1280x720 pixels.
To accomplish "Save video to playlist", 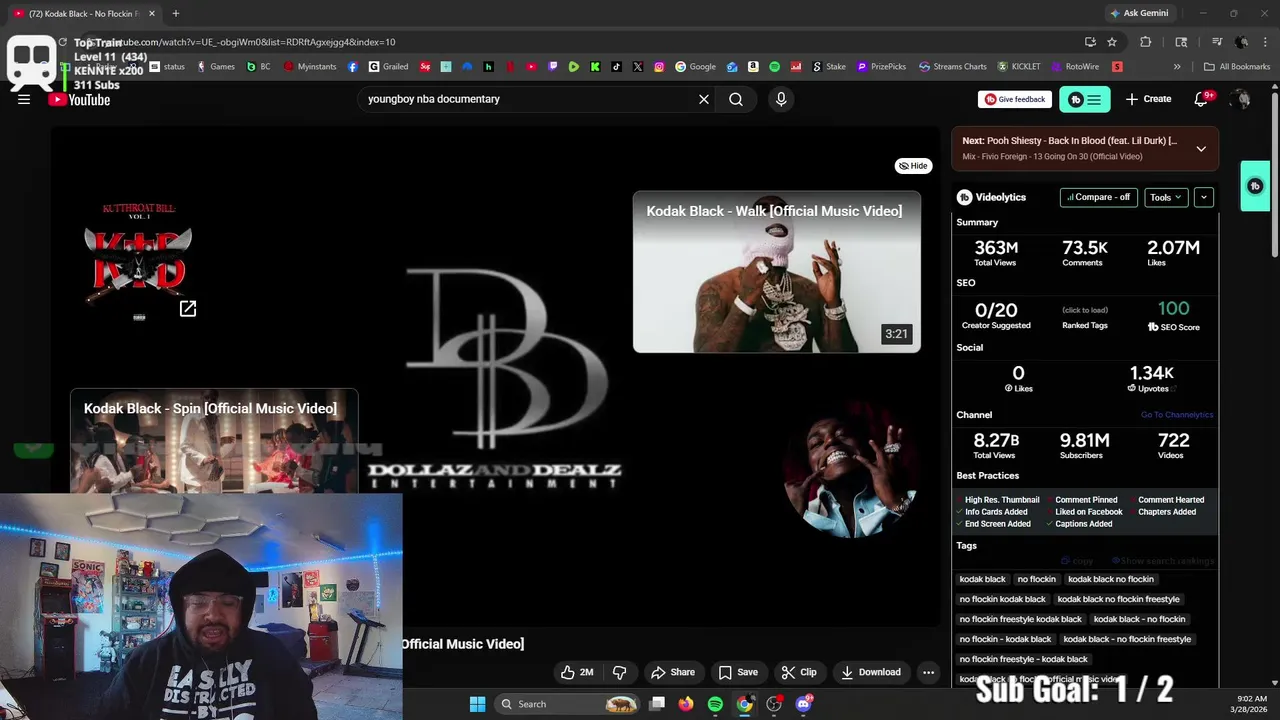I will 738,672.
